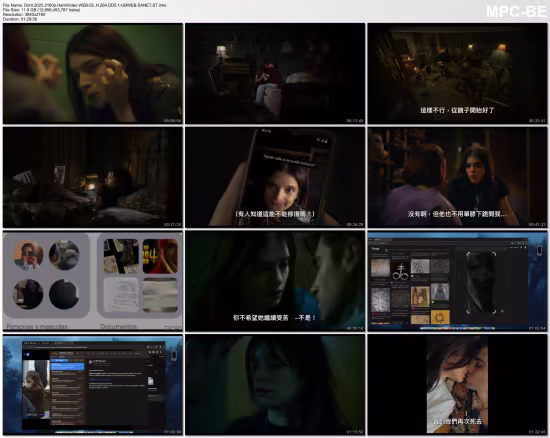Screen dimensions: 550x438
Task: Select the vertical kissing couple thumbnail
Action: [x=457, y=385]
